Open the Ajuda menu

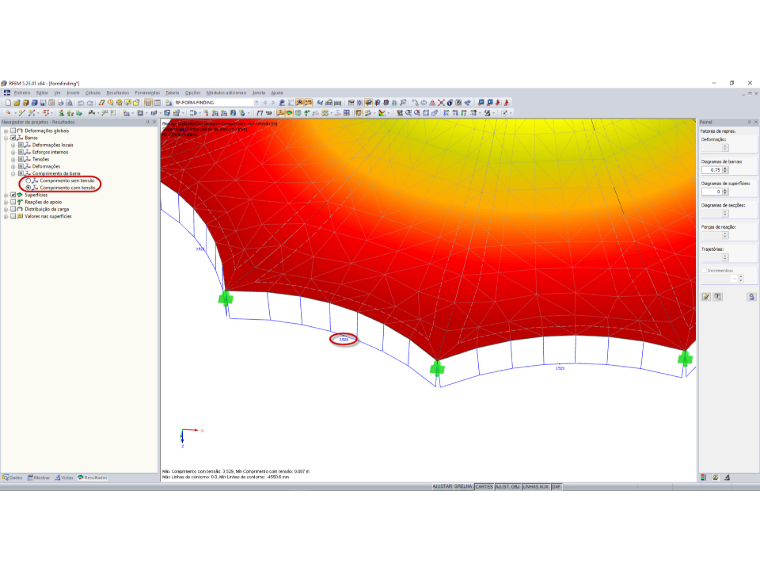point(277,93)
